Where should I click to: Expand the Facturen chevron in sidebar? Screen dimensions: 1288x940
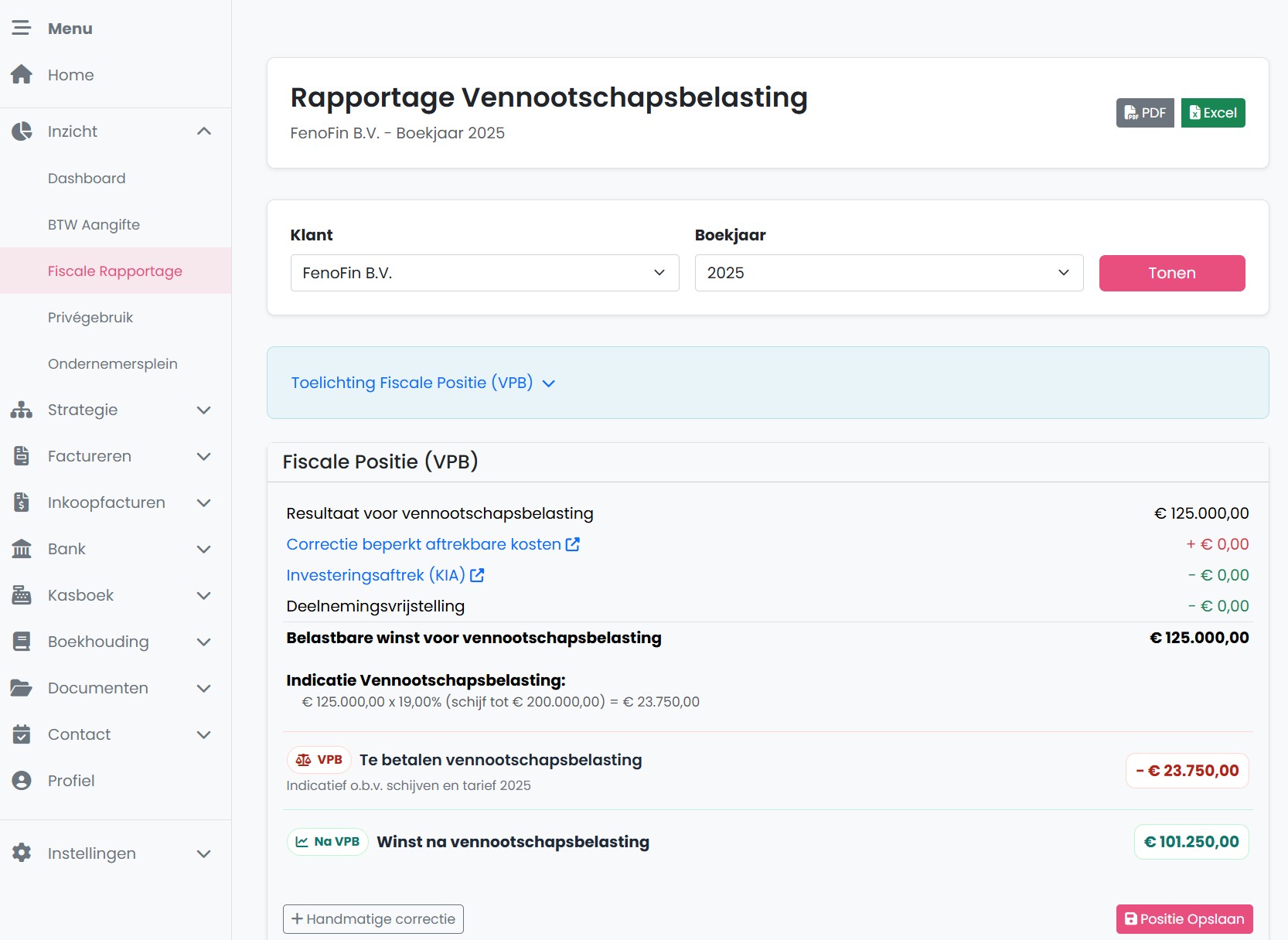pyautogui.click(x=204, y=456)
